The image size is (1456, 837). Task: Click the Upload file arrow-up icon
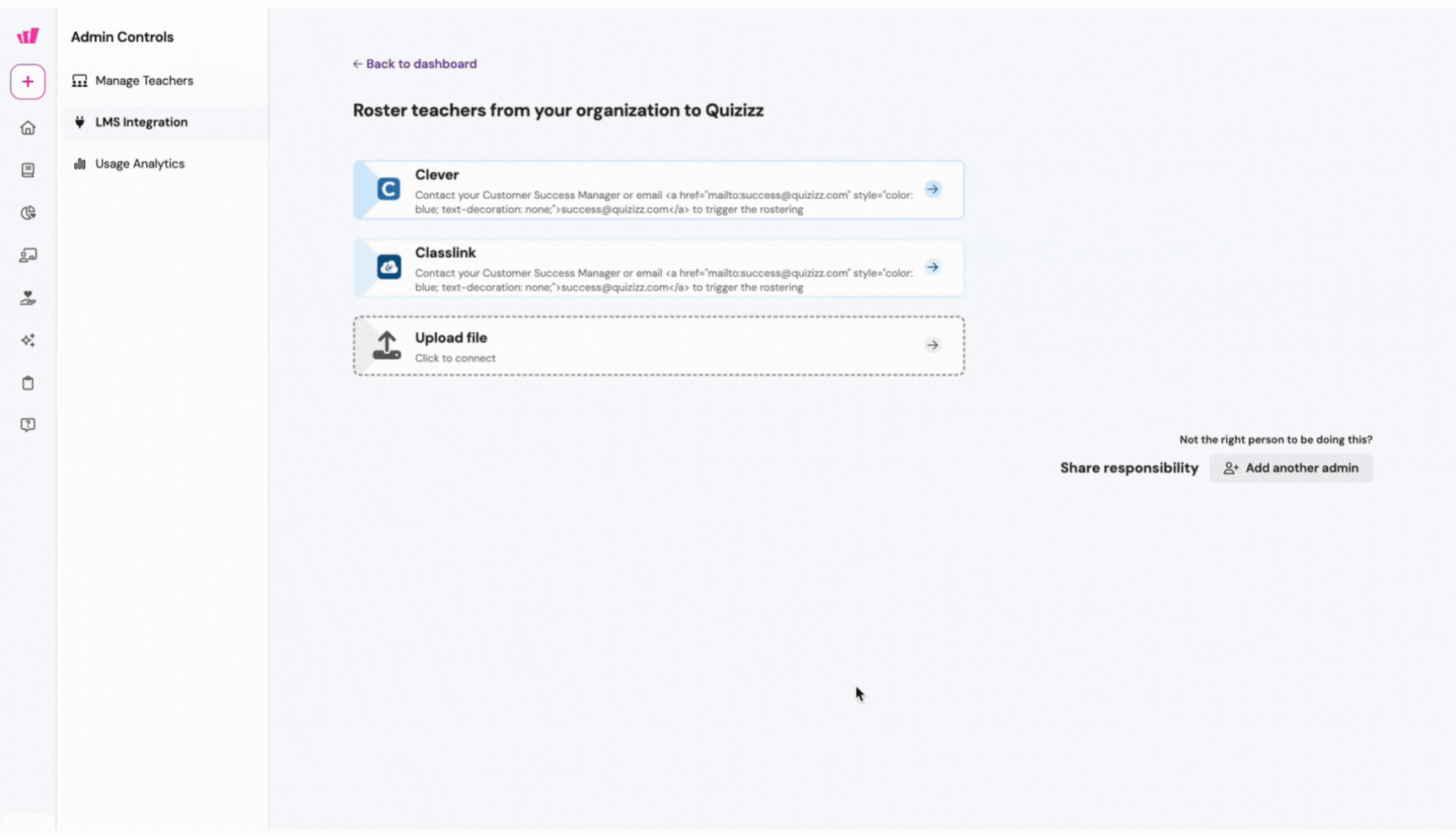(387, 346)
